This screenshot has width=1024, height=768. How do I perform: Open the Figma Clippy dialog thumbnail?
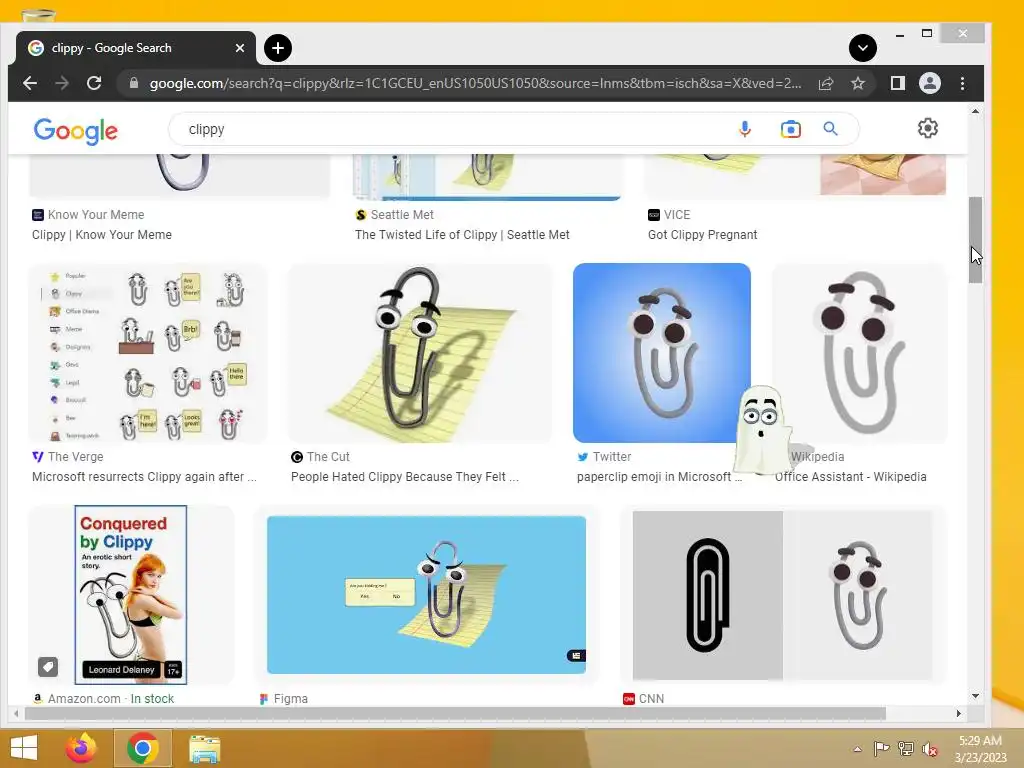pyautogui.click(x=426, y=594)
